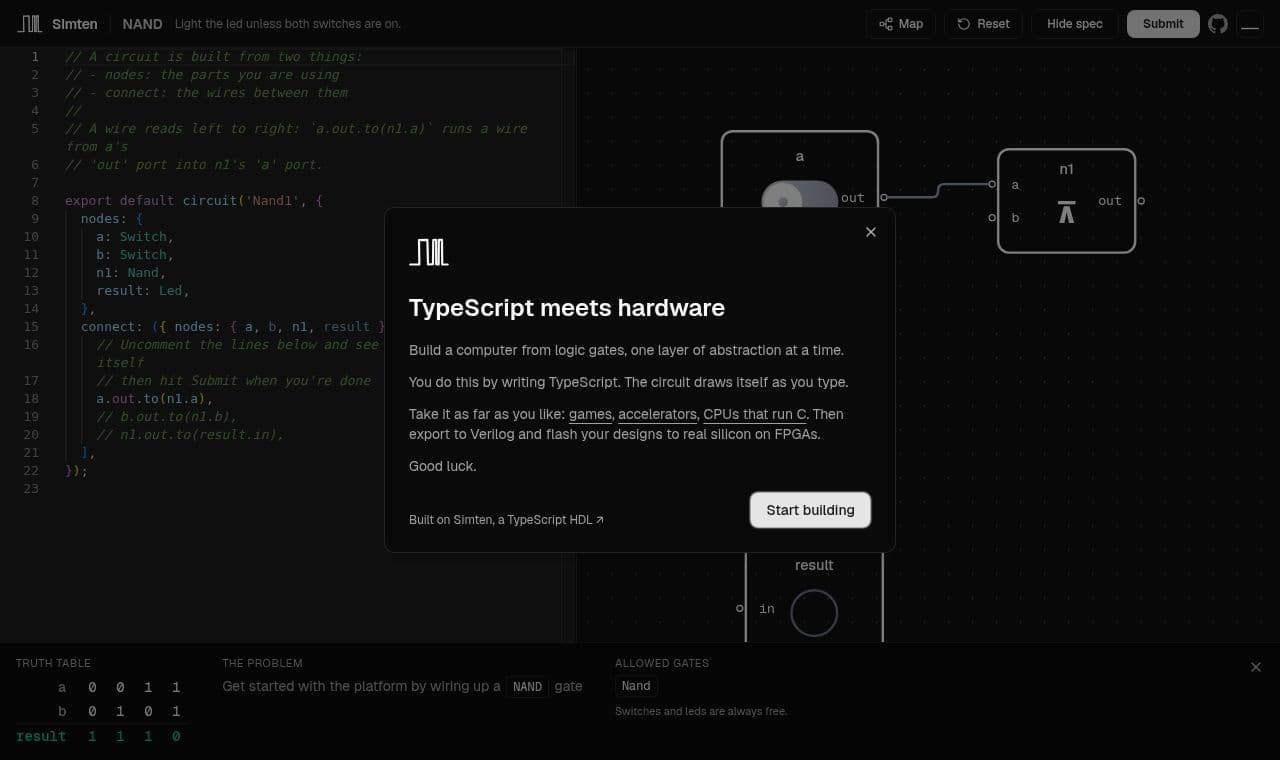Click the n1 NAND gate symbol
1280x760 pixels.
tap(1067, 211)
